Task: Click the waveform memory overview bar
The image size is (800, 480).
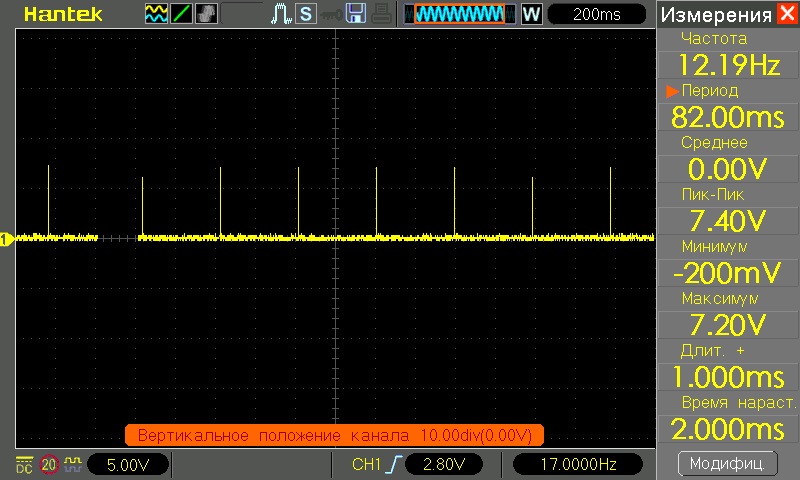Action: pyautogui.click(x=459, y=14)
